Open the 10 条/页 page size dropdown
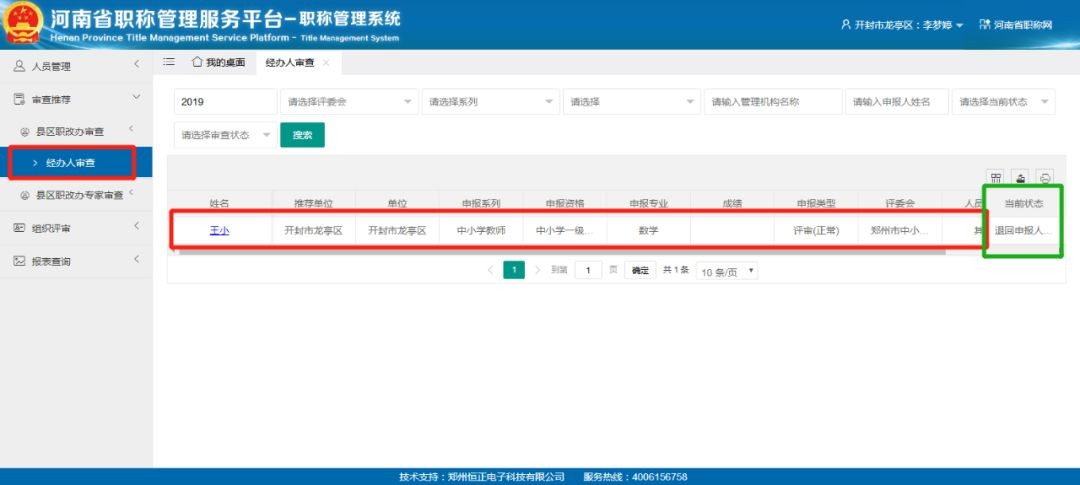1080x485 pixels. tap(727, 271)
